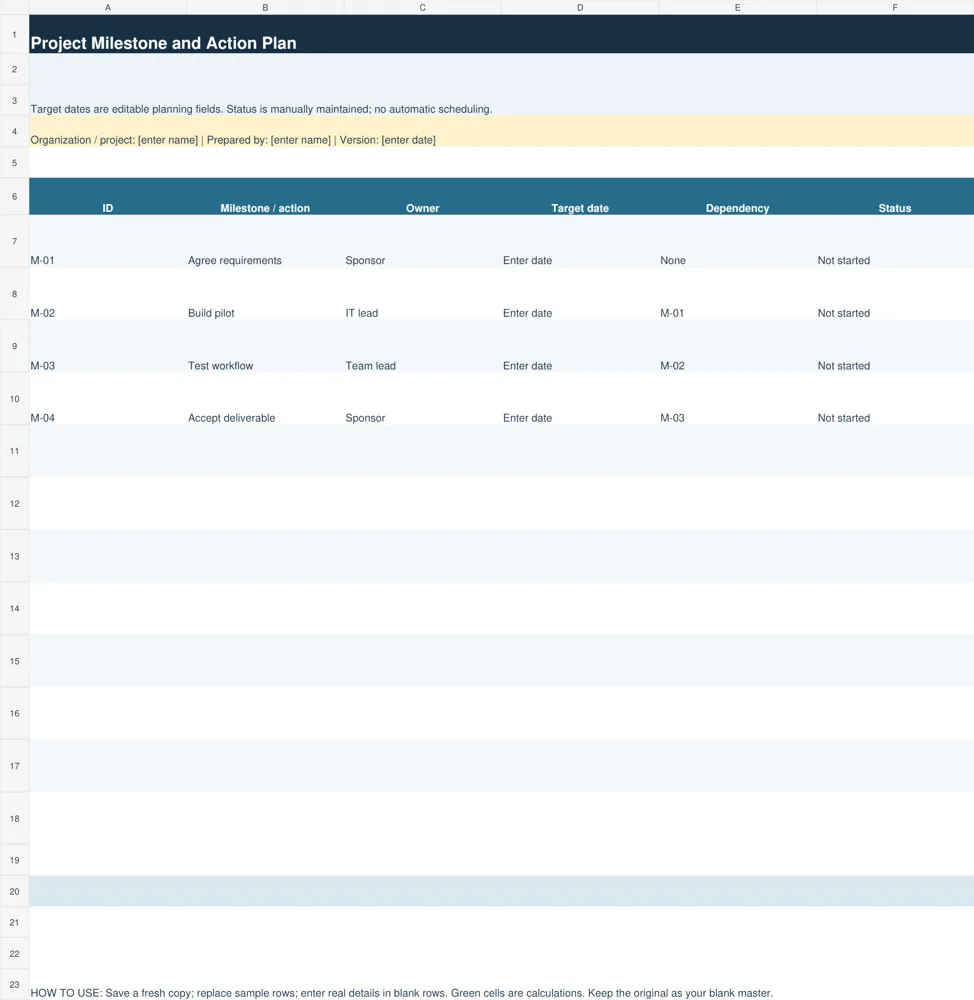Select column B header
The height and width of the screenshot is (1000, 974).
click(265, 8)
